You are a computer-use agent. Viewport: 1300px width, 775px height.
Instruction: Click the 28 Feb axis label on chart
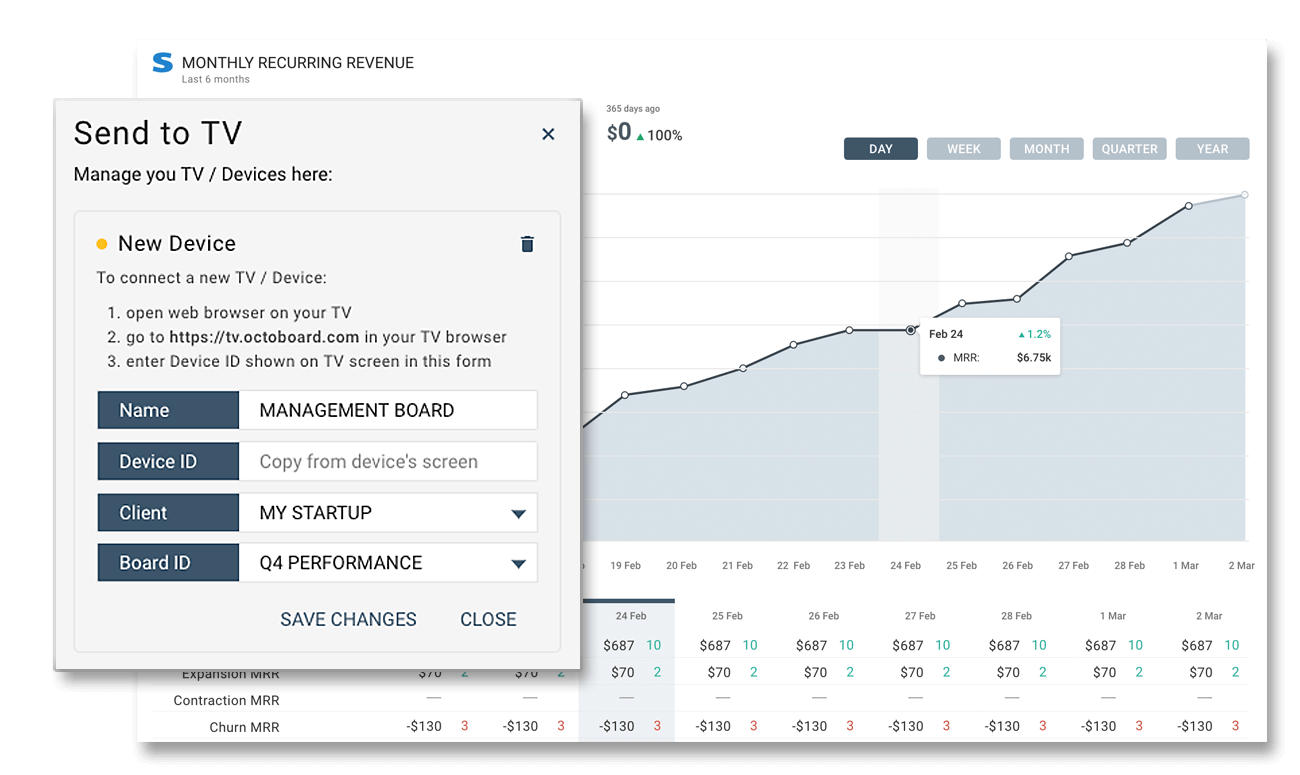click(1130, 565)
